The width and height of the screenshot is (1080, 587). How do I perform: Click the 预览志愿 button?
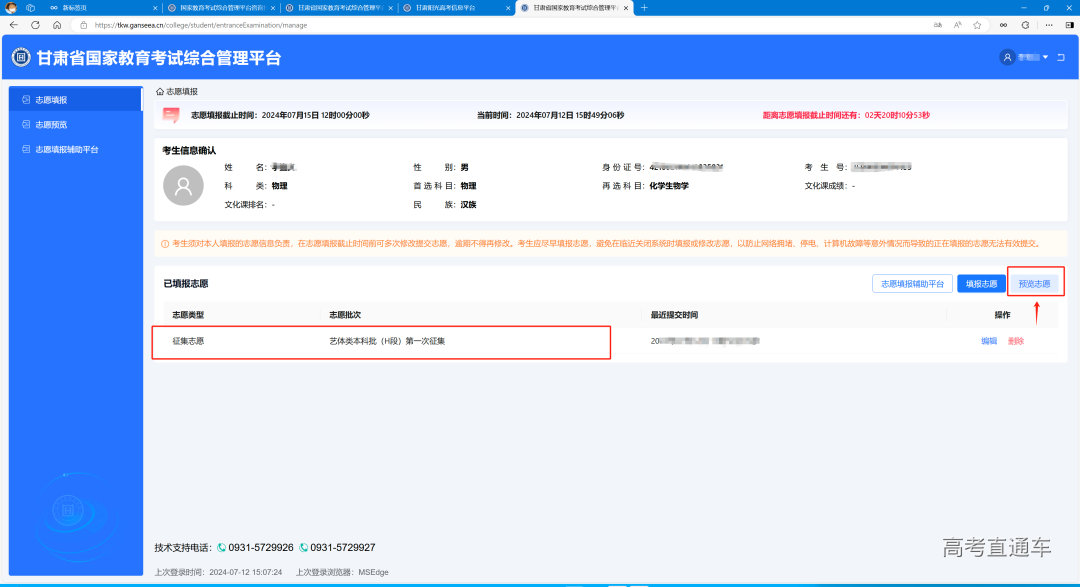click(x=1034, y=284)
